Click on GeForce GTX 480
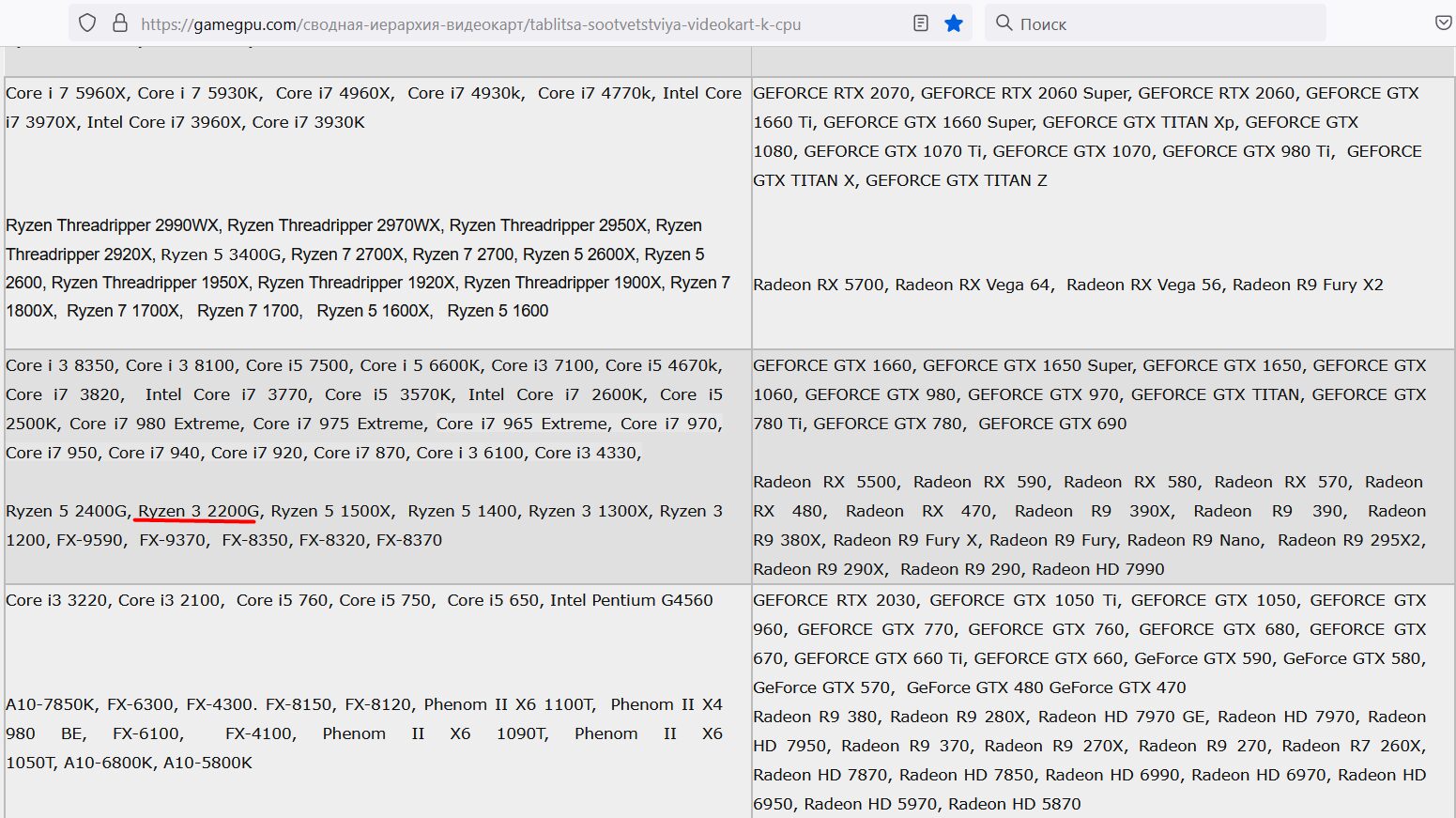 tap(974, 687)
